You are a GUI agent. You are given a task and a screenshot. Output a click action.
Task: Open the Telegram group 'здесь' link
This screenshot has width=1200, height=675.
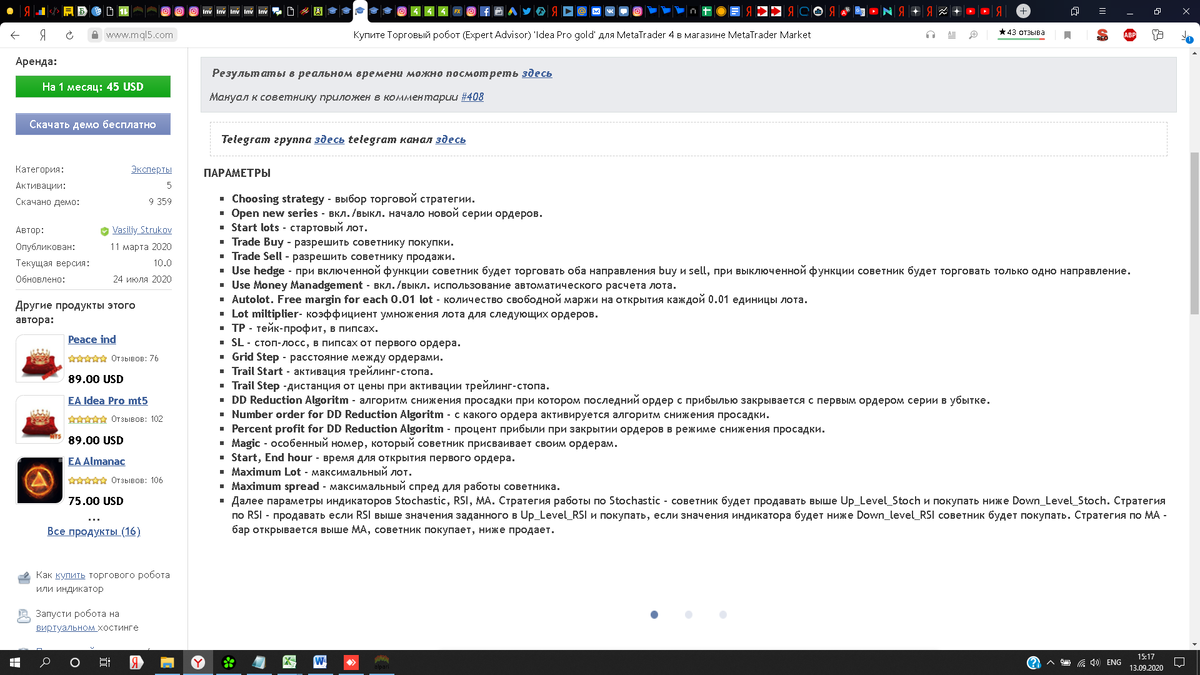coord(330,139)
